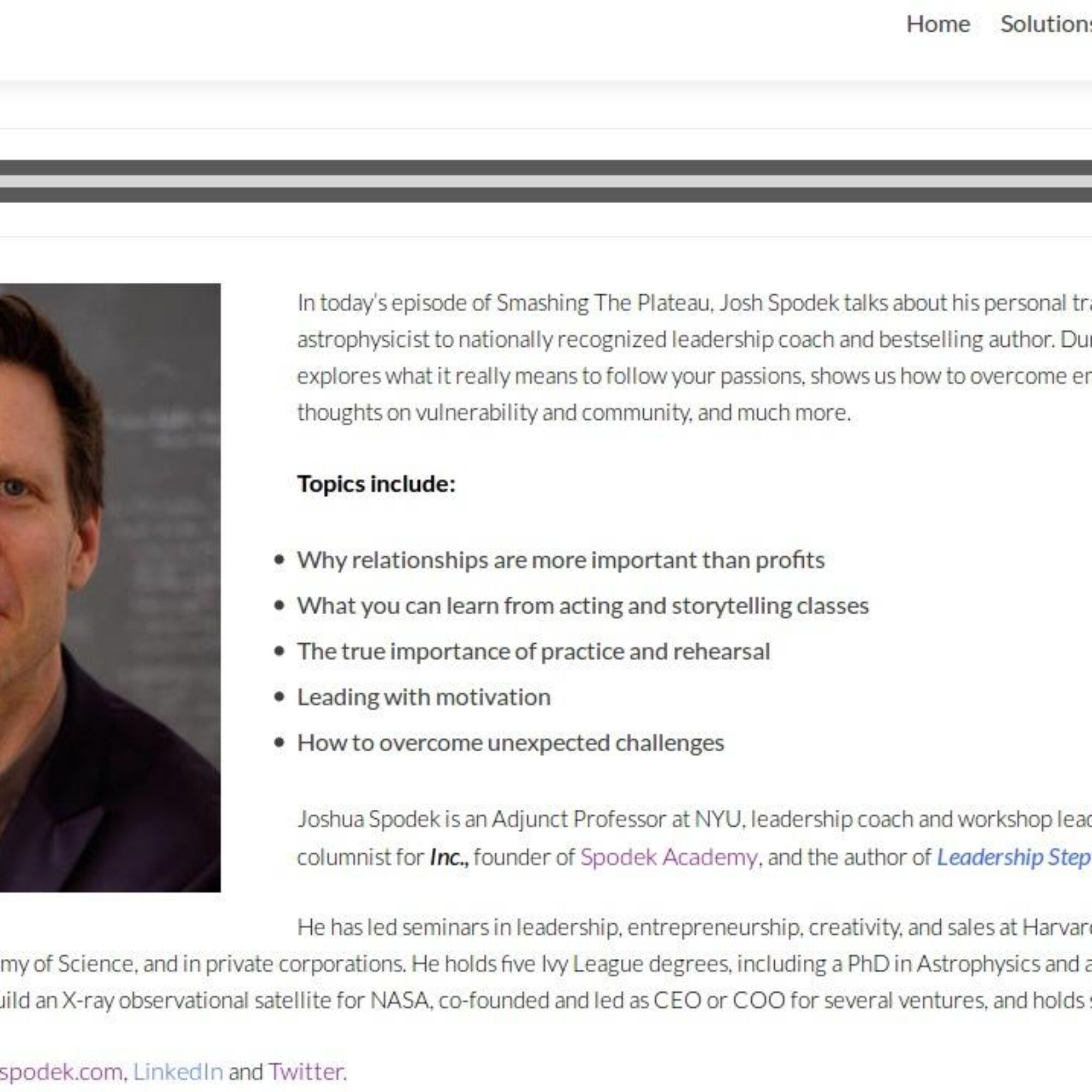
Task: Click the 'Topics include:' heading
Action: (x=376, y=484)
